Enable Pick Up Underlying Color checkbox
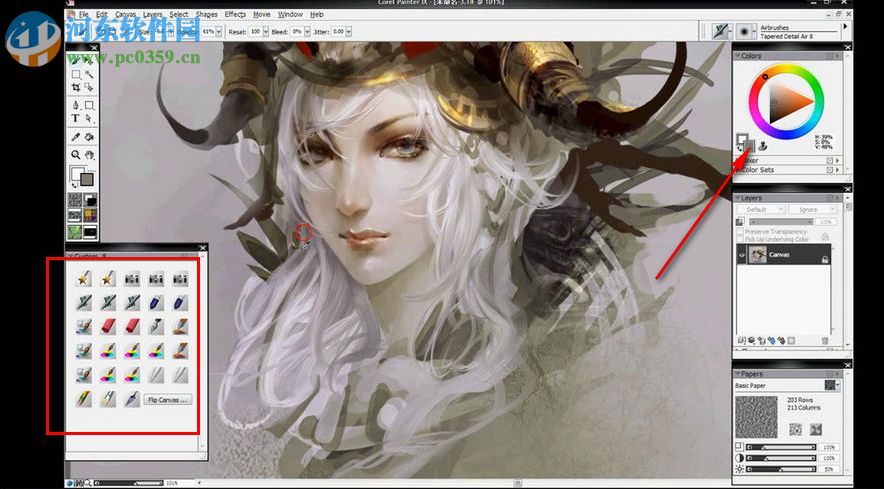Screen dimensions: 884x489 [739, 239]
